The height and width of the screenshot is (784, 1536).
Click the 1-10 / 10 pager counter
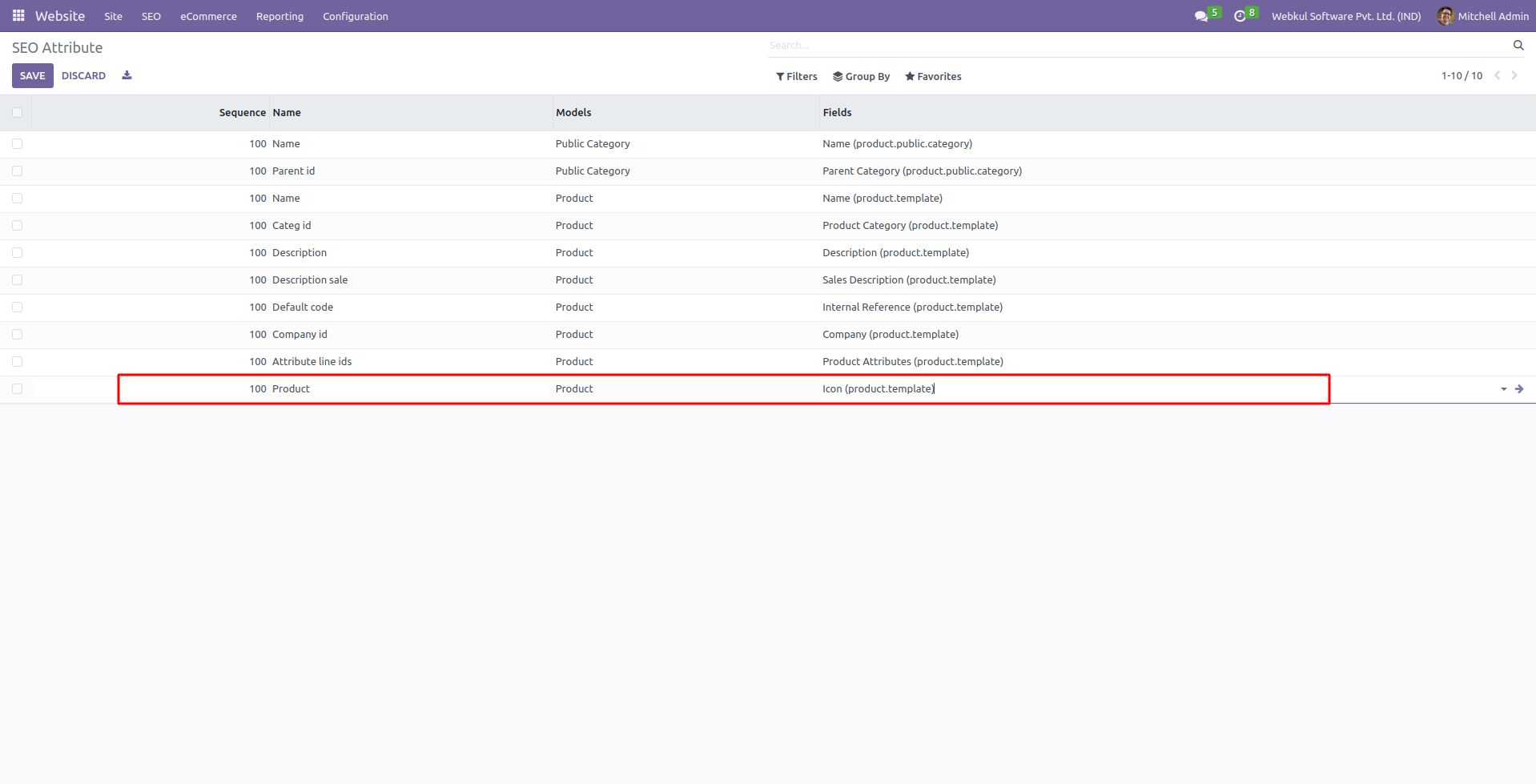1462,76
